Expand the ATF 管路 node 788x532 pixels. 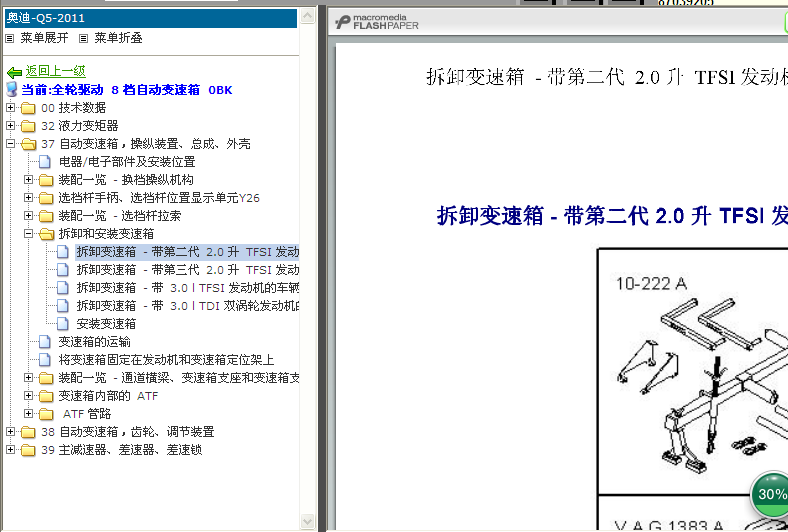click(29, 413)
